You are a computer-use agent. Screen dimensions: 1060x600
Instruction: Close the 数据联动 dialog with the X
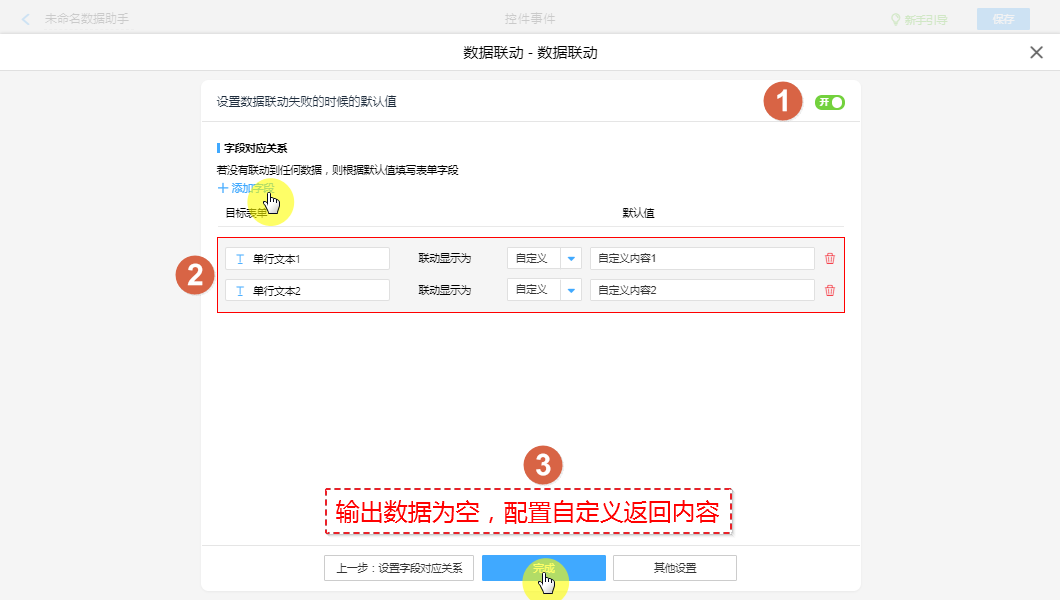point(1036,53)
